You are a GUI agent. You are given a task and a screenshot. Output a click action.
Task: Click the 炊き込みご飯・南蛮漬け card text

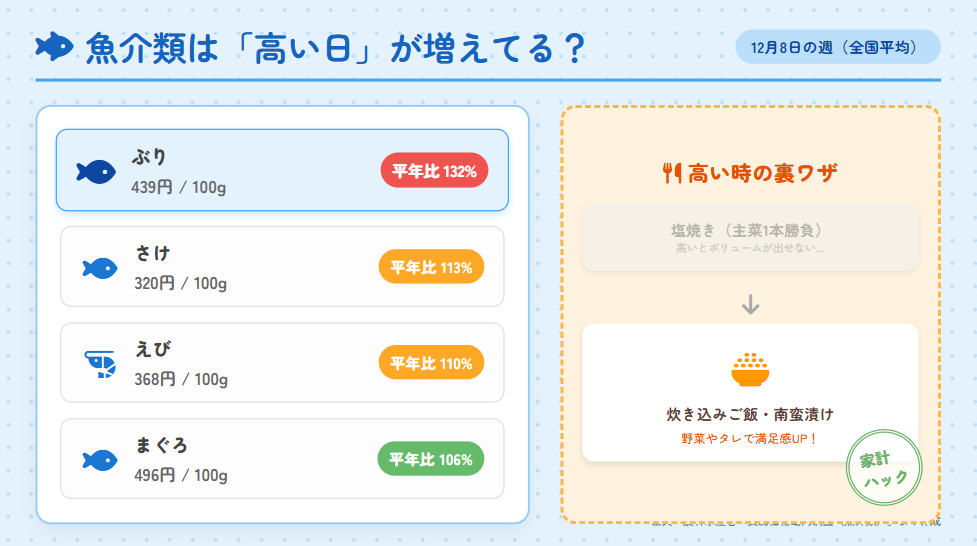coord(750,414)
